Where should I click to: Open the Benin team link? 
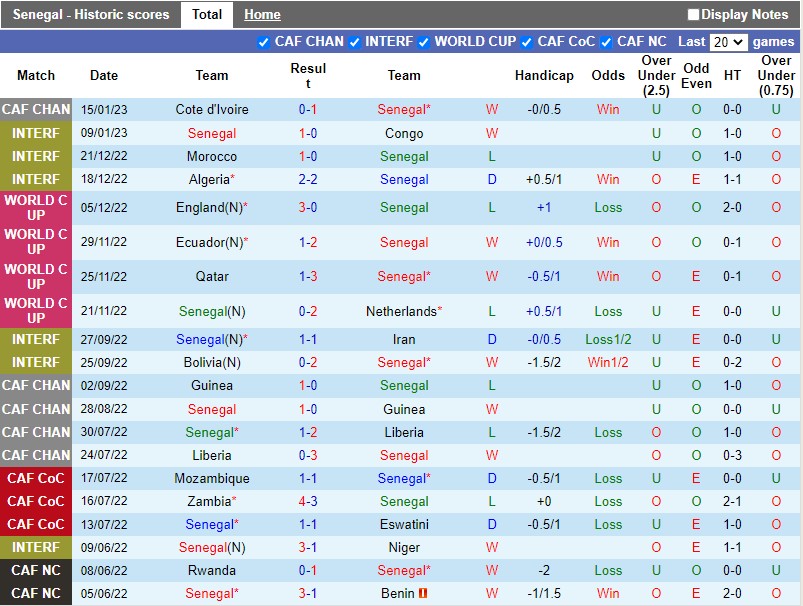pos(397,593)
